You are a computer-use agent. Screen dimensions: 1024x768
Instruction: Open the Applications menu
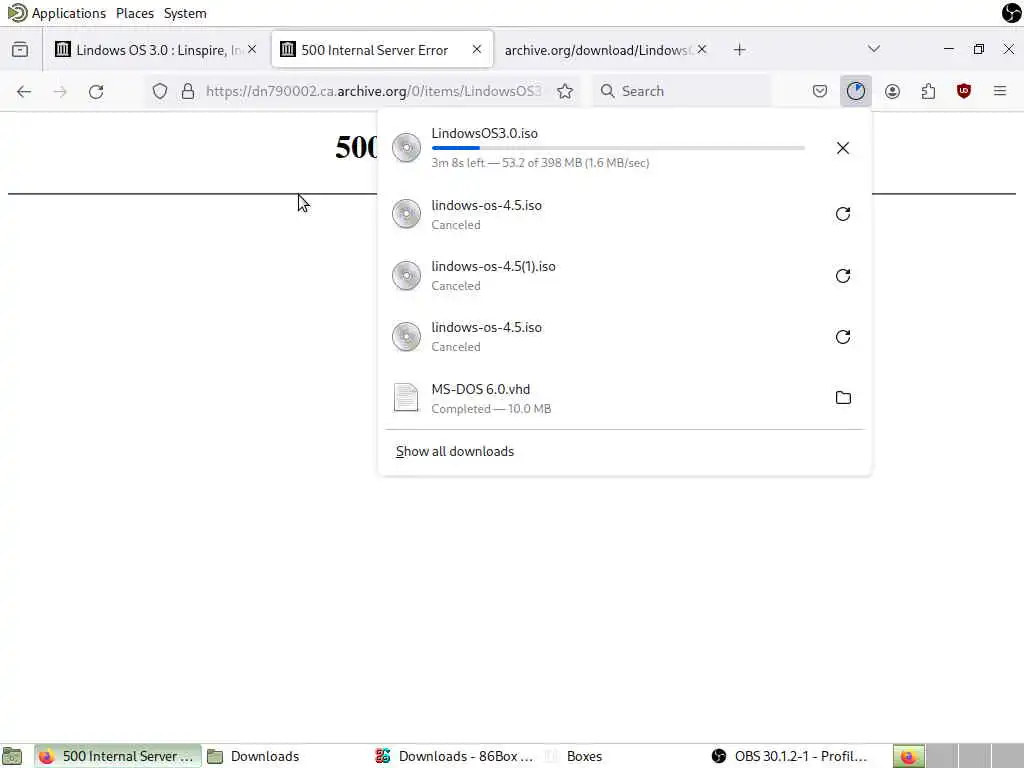point(69,13)
